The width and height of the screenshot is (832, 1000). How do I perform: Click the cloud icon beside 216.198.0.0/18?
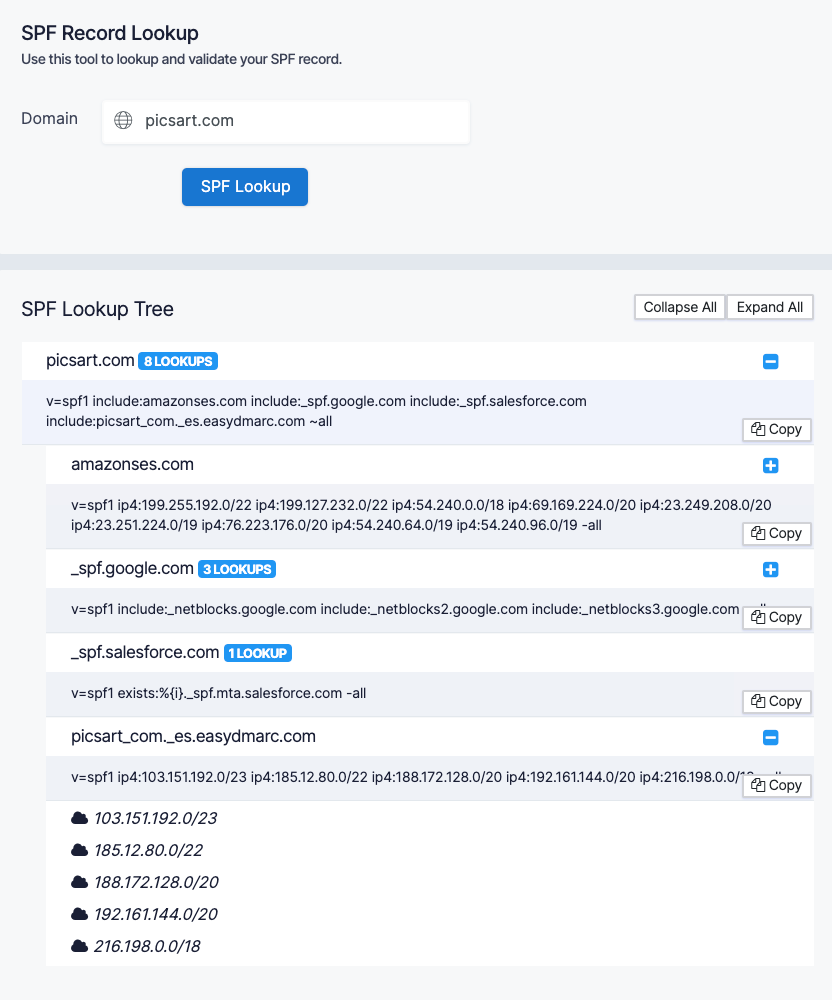80,946
